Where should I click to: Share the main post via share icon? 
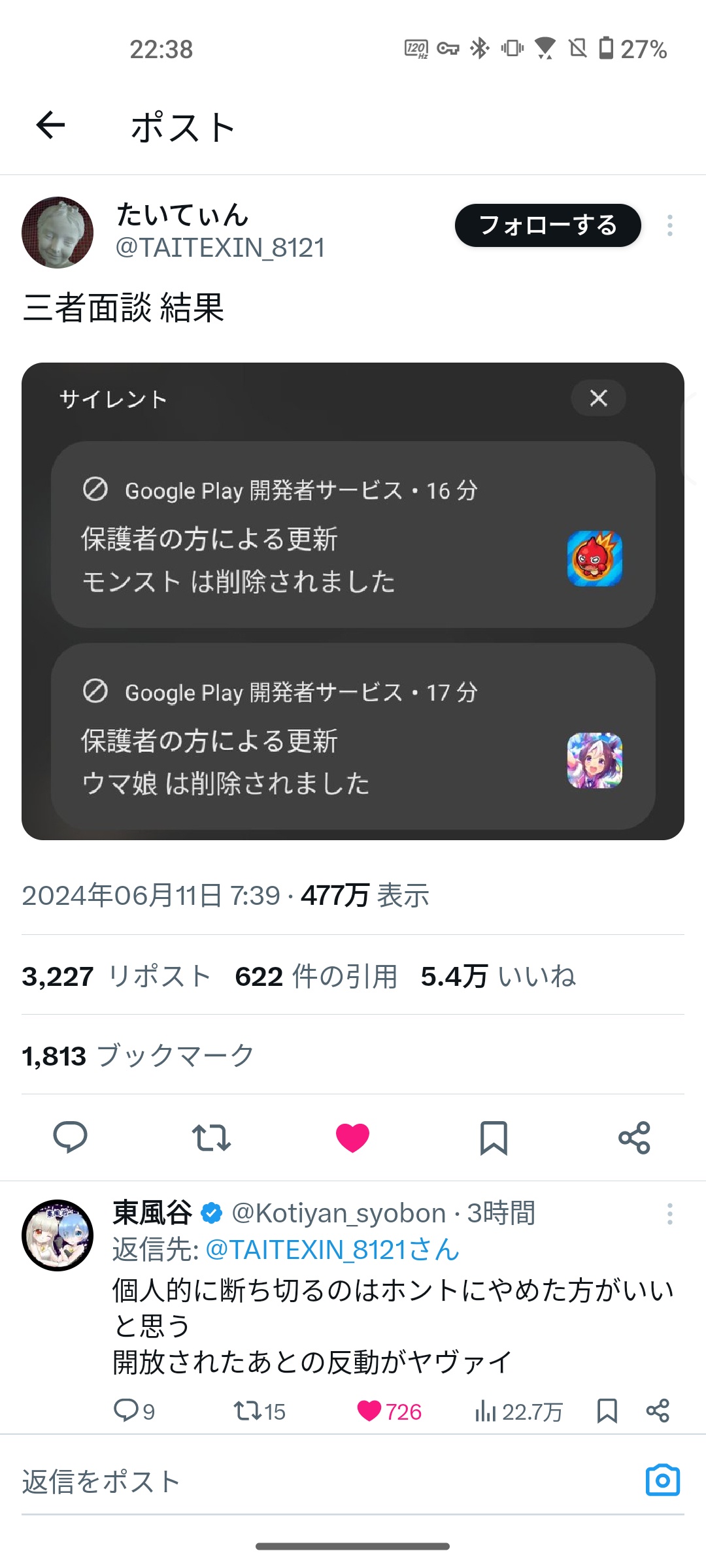click(634, 1137)
